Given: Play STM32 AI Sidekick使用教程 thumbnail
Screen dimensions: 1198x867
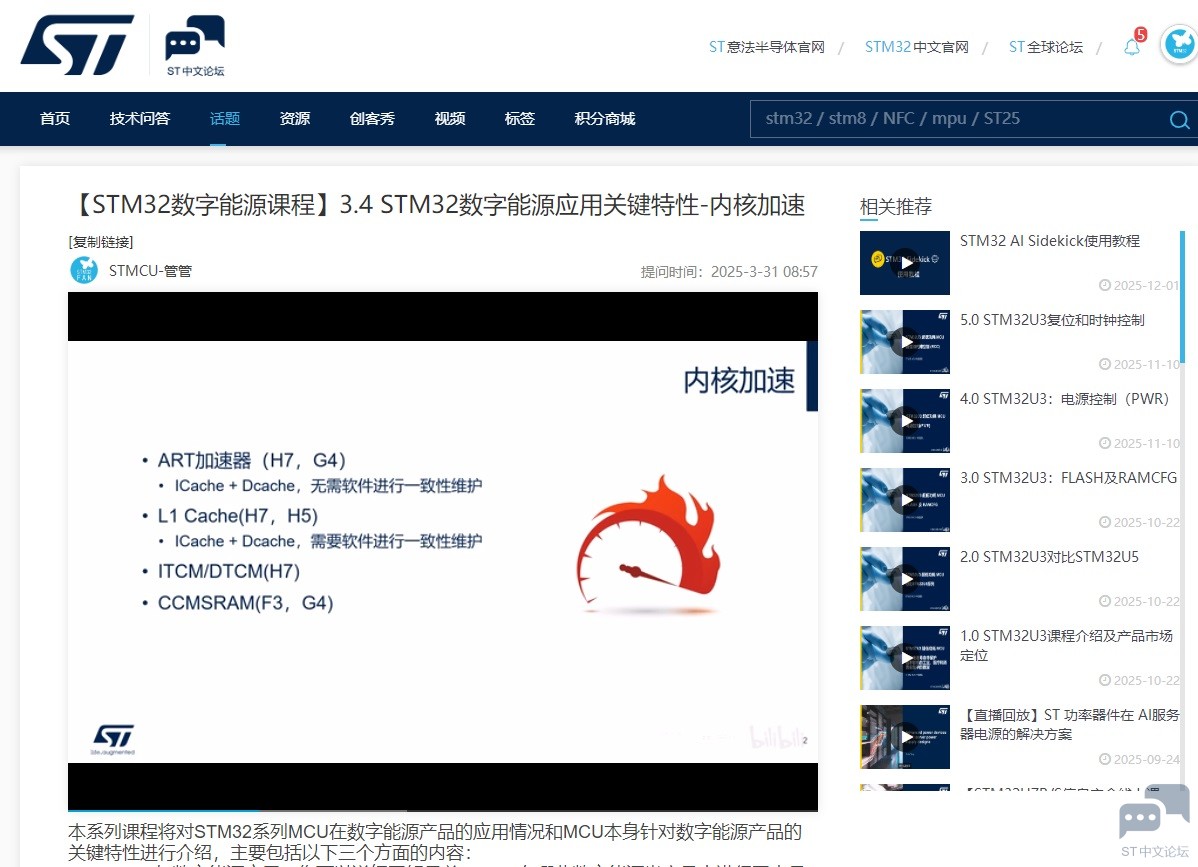Looking at the screenshot, I should point(905,263).
